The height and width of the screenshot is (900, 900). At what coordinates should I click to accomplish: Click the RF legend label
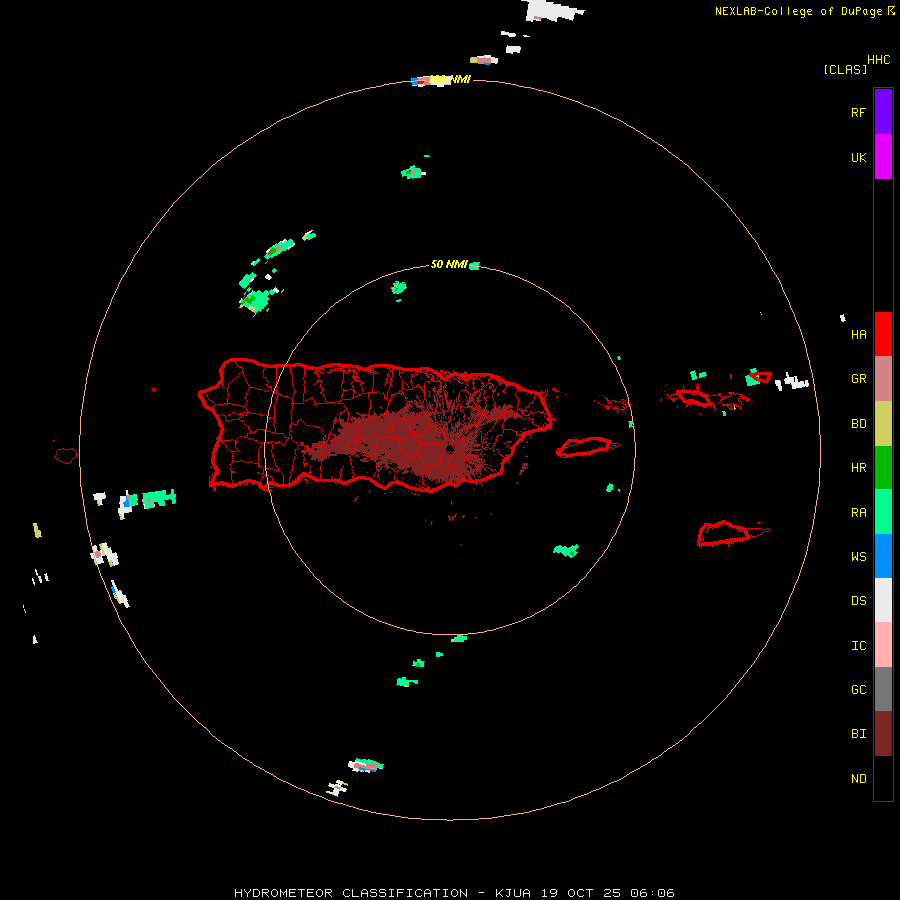[x=858, y=112]
